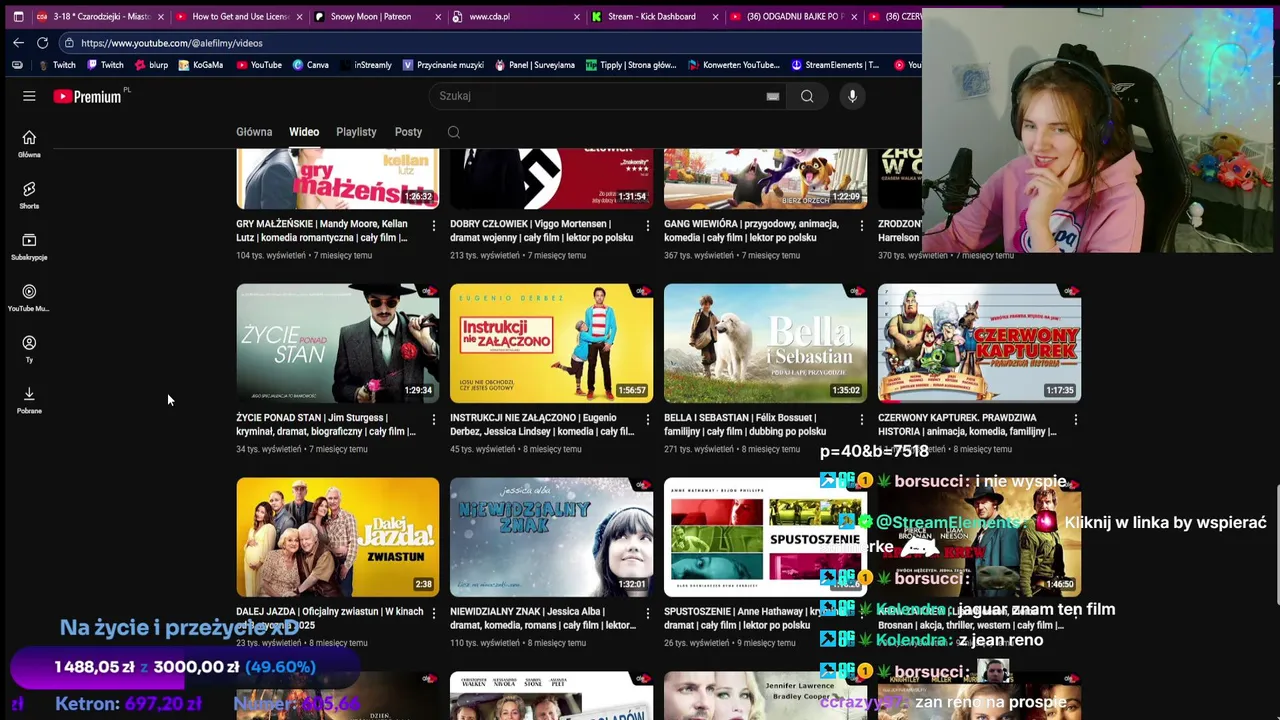
Task: Search within channel magnifier icon
Action: pyautogui.click(x=454, y=132)
